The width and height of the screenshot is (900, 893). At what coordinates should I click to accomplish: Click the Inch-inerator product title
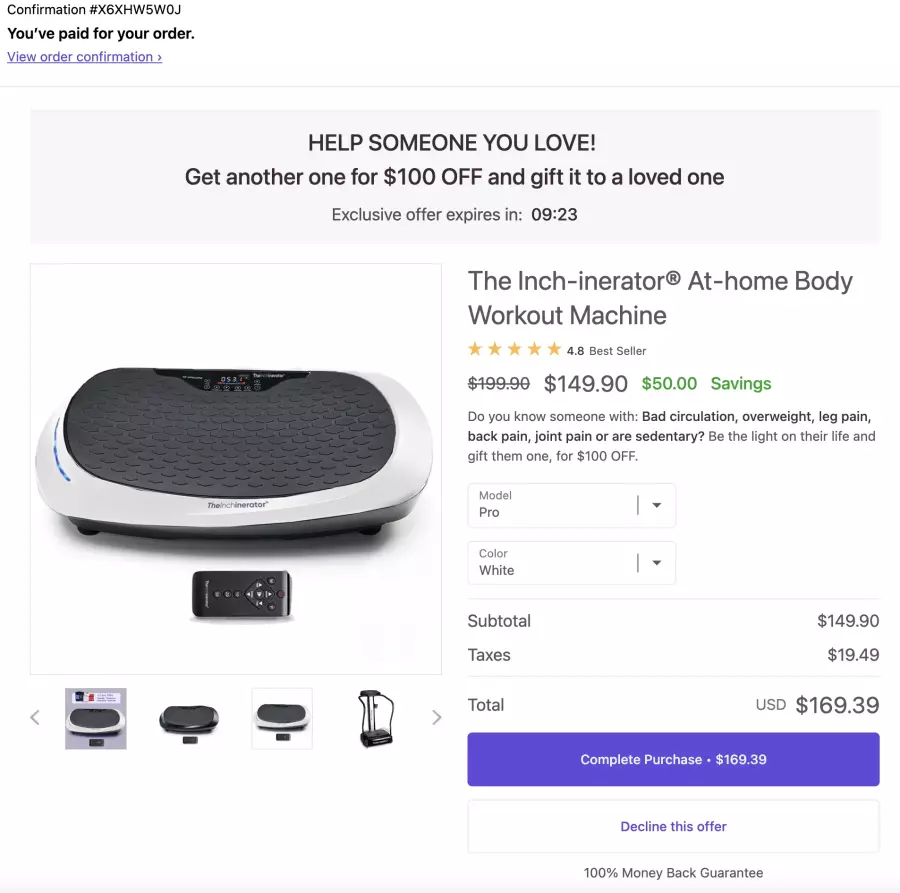click(x=660, y=298)
